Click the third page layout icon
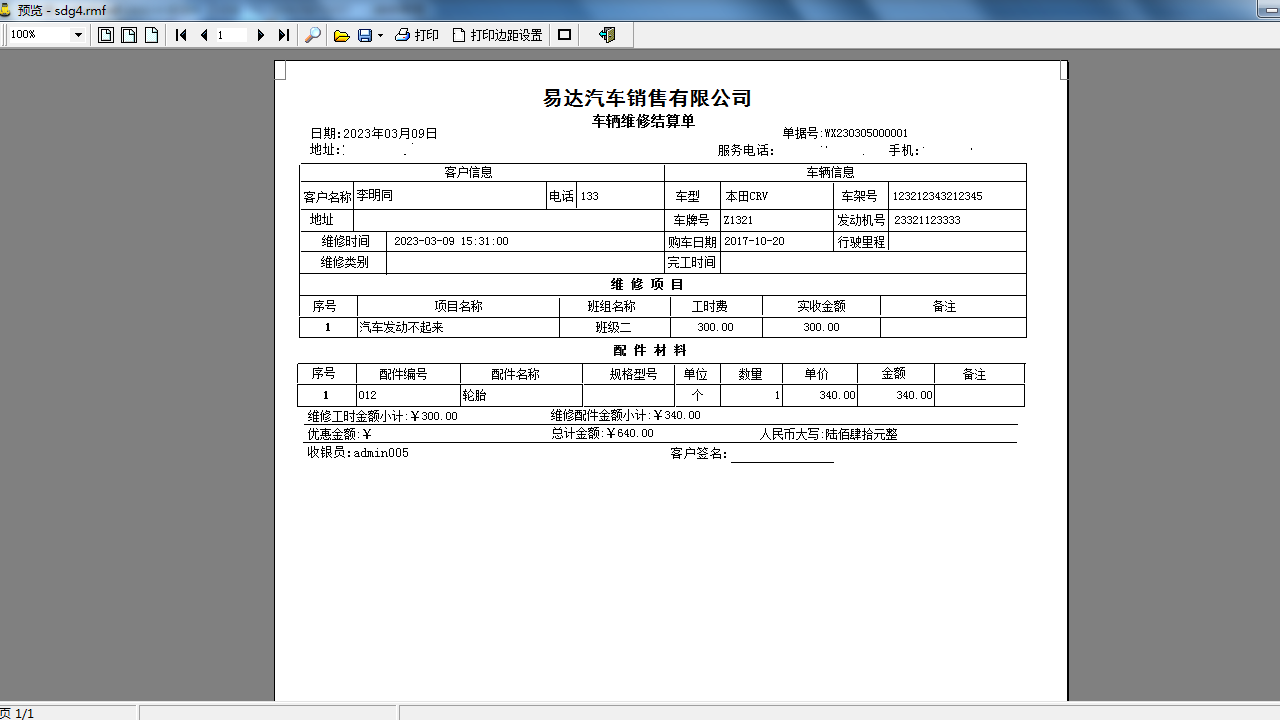Screen dimensions: 1280x720 [152, 35]
